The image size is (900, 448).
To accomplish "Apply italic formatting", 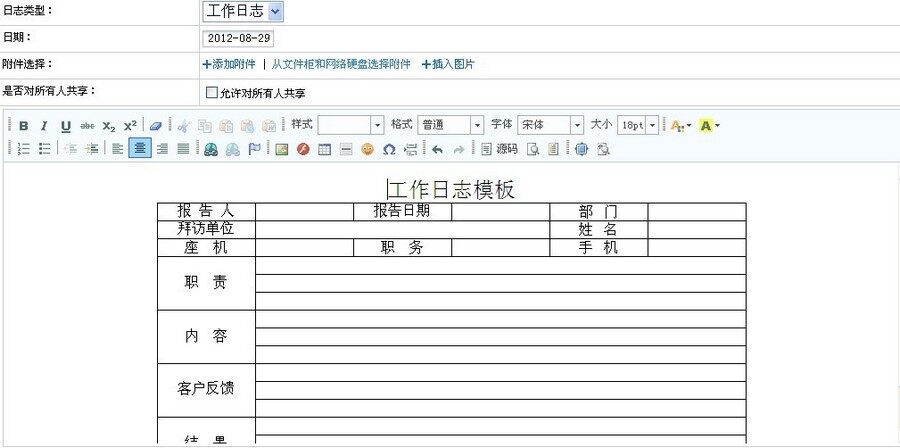I will [44, 126].
